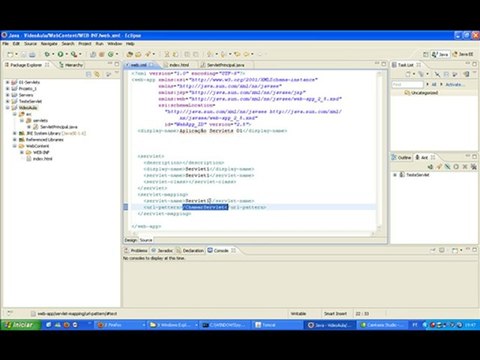Click the Debug toolbar icon

click(47, 54)
